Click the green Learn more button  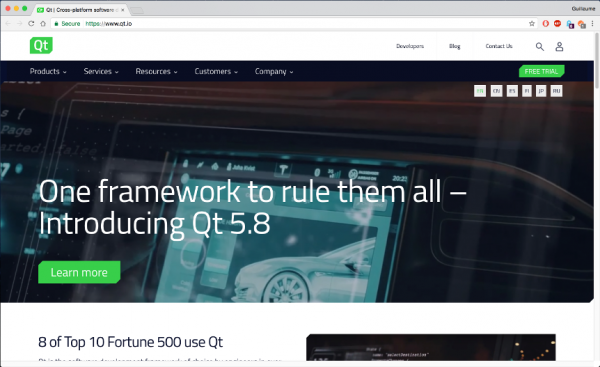[x=79, y=272]
